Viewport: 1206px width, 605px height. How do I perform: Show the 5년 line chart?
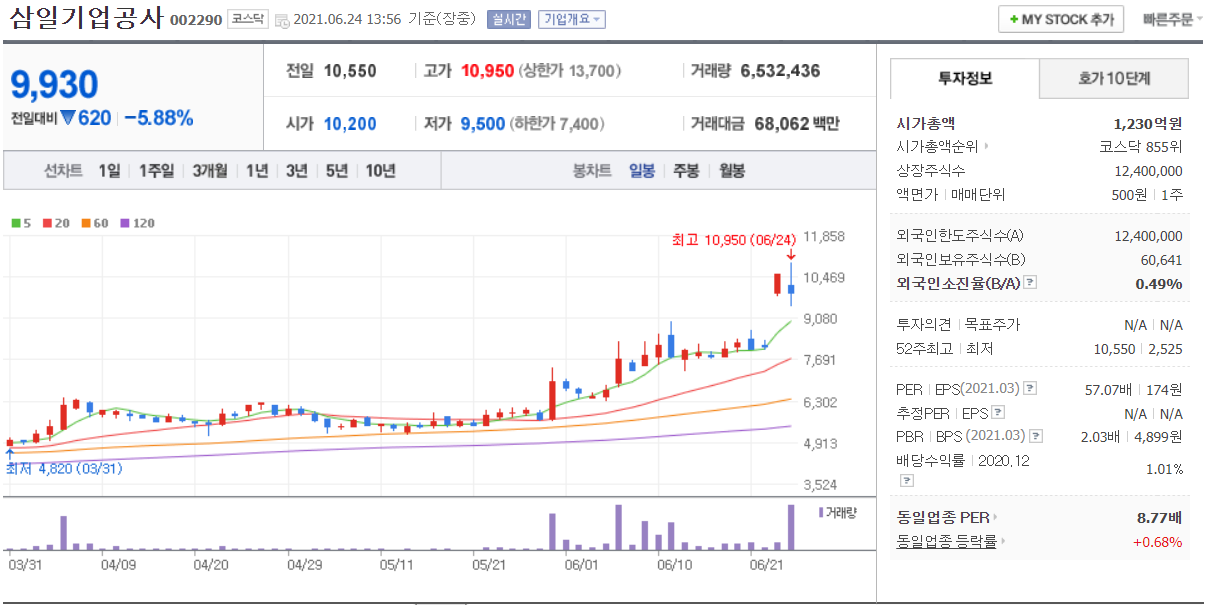point(336,171)
